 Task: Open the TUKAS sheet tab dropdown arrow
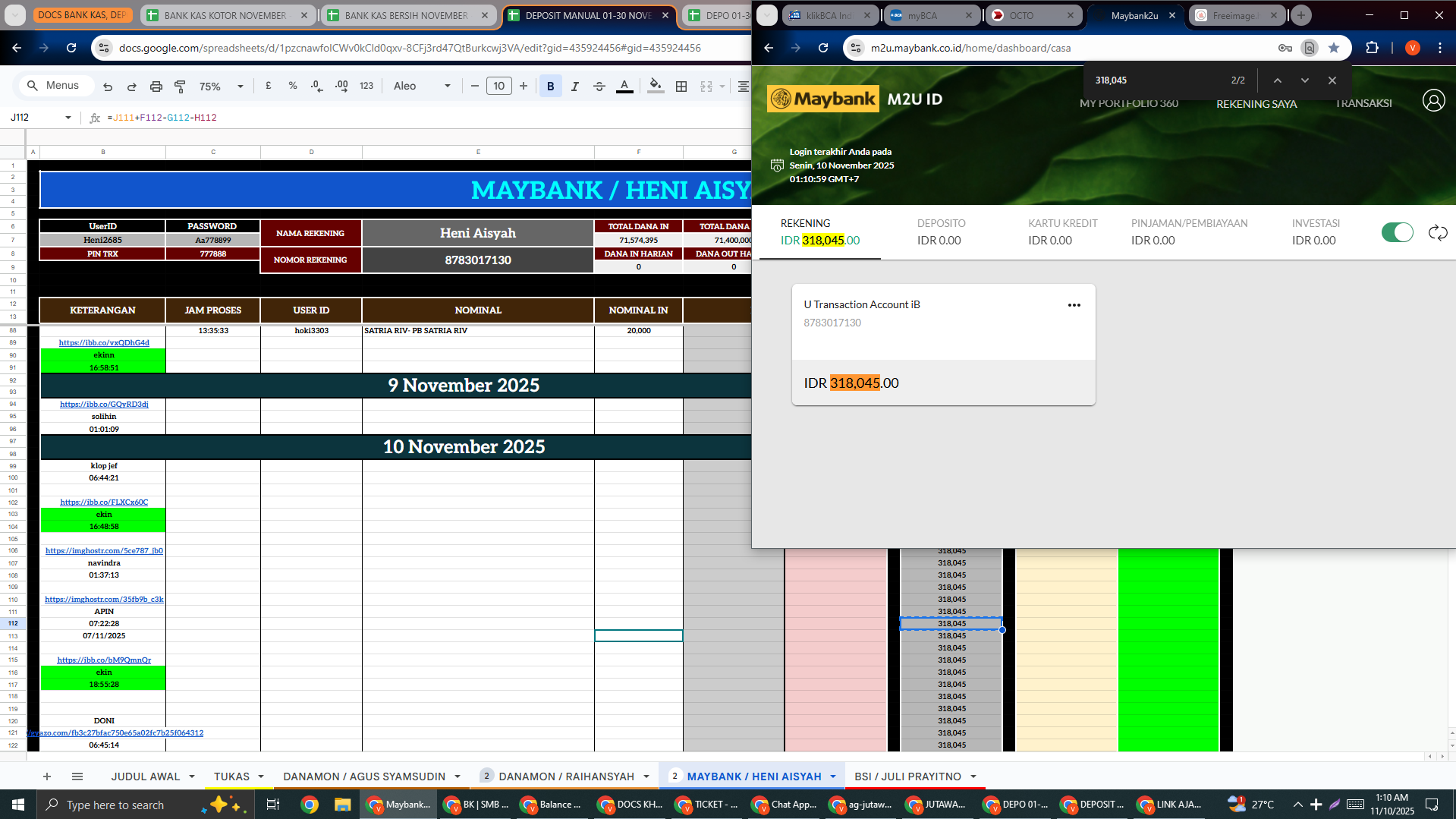pos(261,776)
